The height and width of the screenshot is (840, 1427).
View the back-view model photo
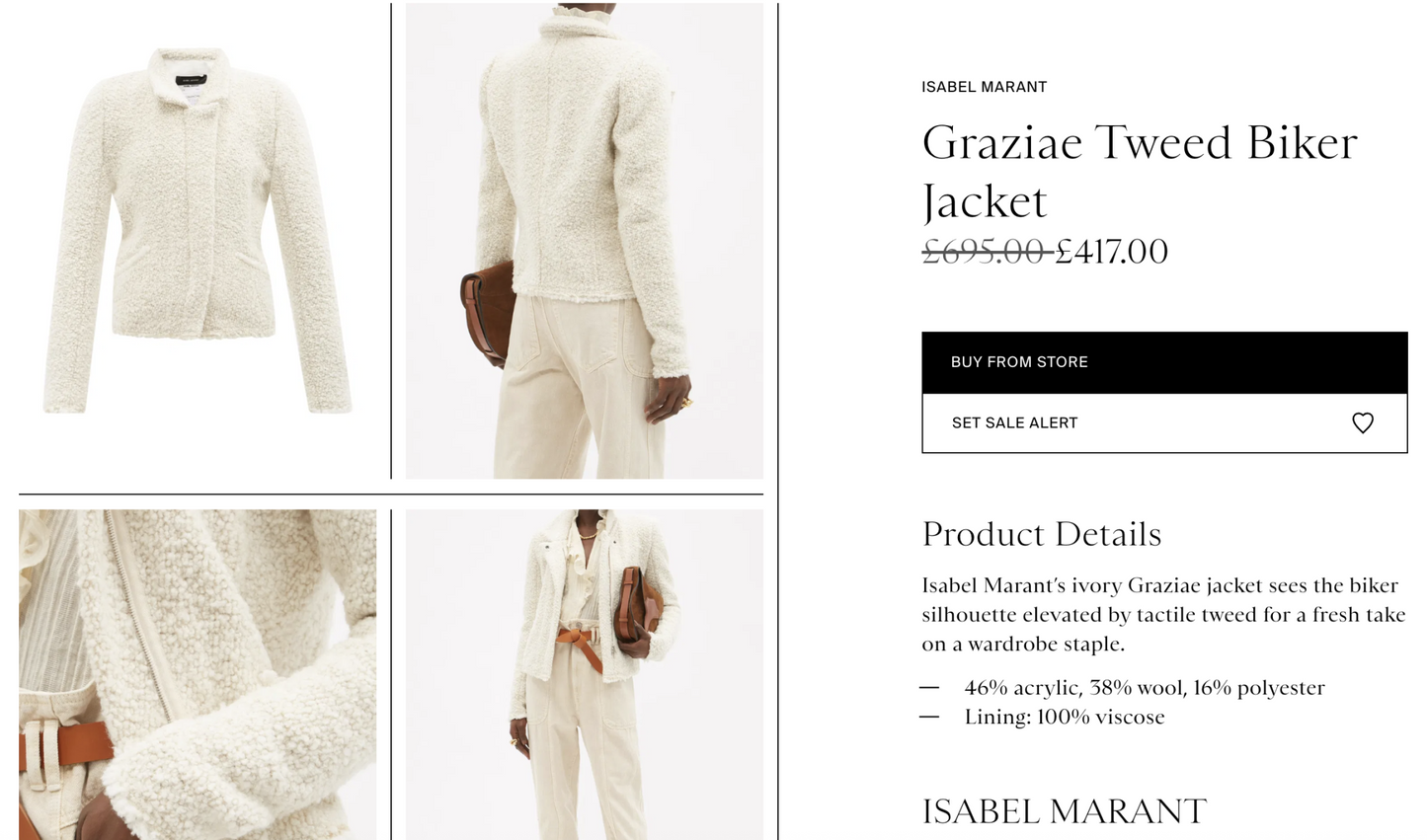[584, 241]
